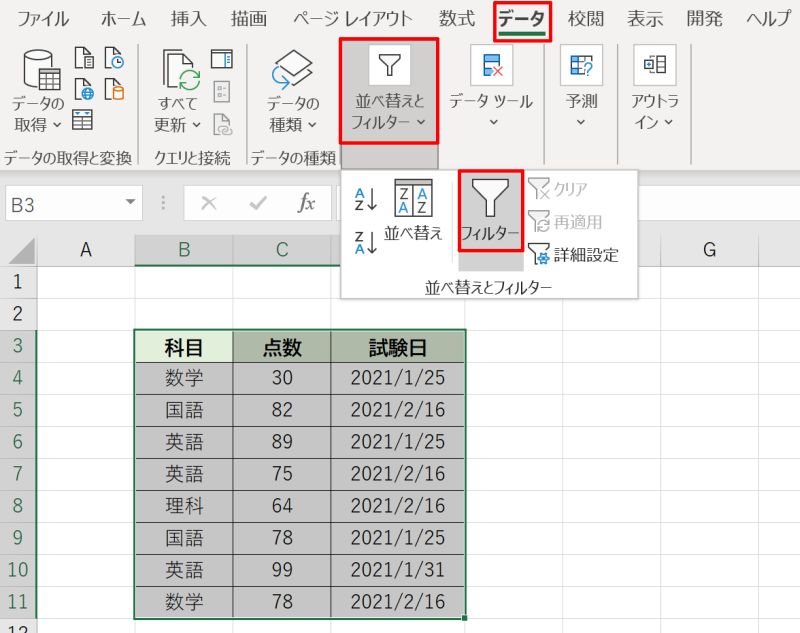Sort ascending with the A-to-Z icon
The height and width of the screenshot is (633, 800).
tap(365, 200)
